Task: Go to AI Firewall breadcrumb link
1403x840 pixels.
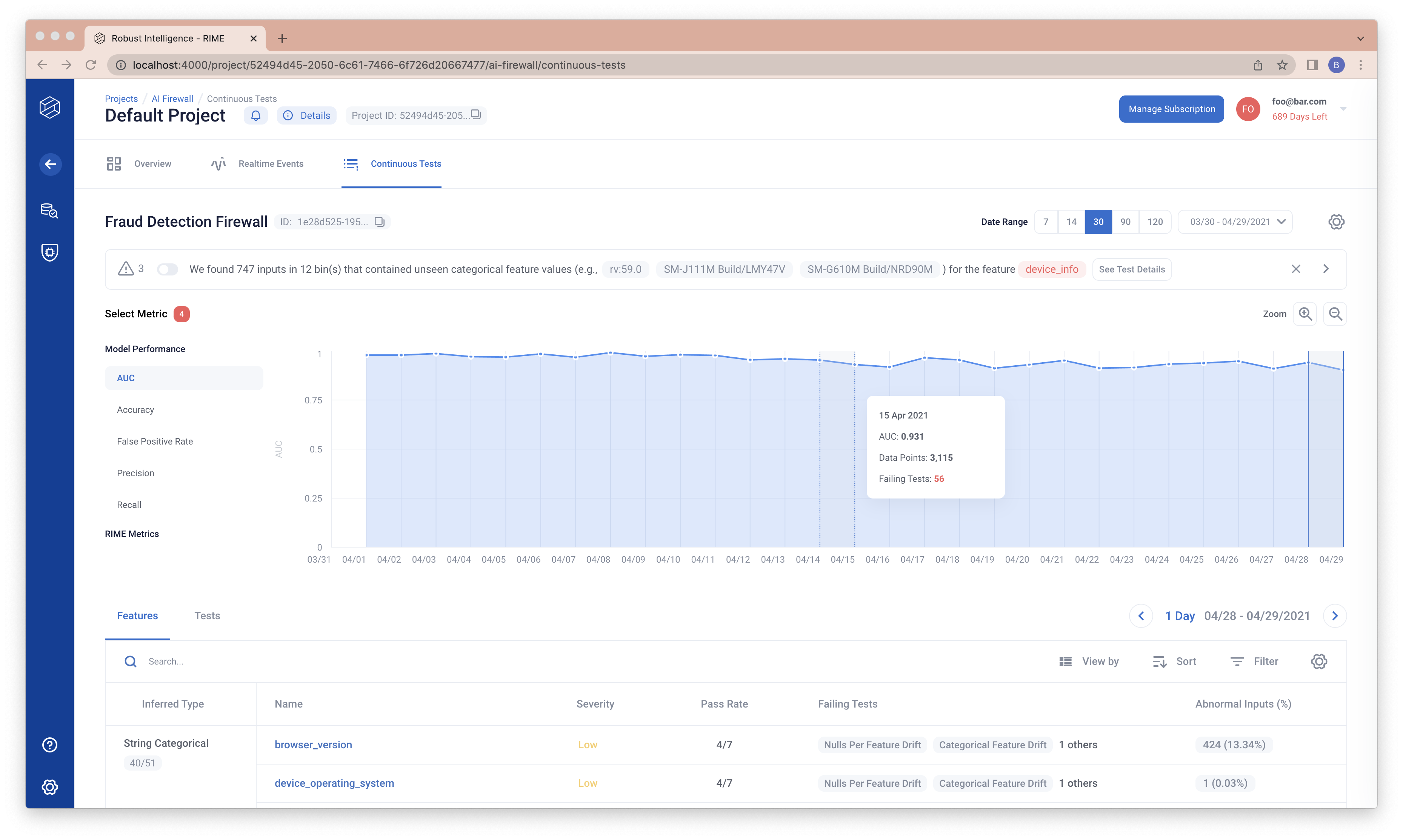Action: click(x=172, y=98)
